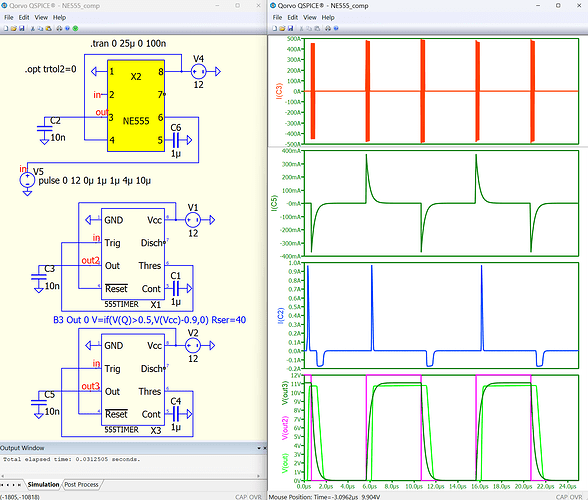This screenshot has height=500, width=588.
Task: Click New file icon in waveform window toolbar
Action: tap(274, 29)
